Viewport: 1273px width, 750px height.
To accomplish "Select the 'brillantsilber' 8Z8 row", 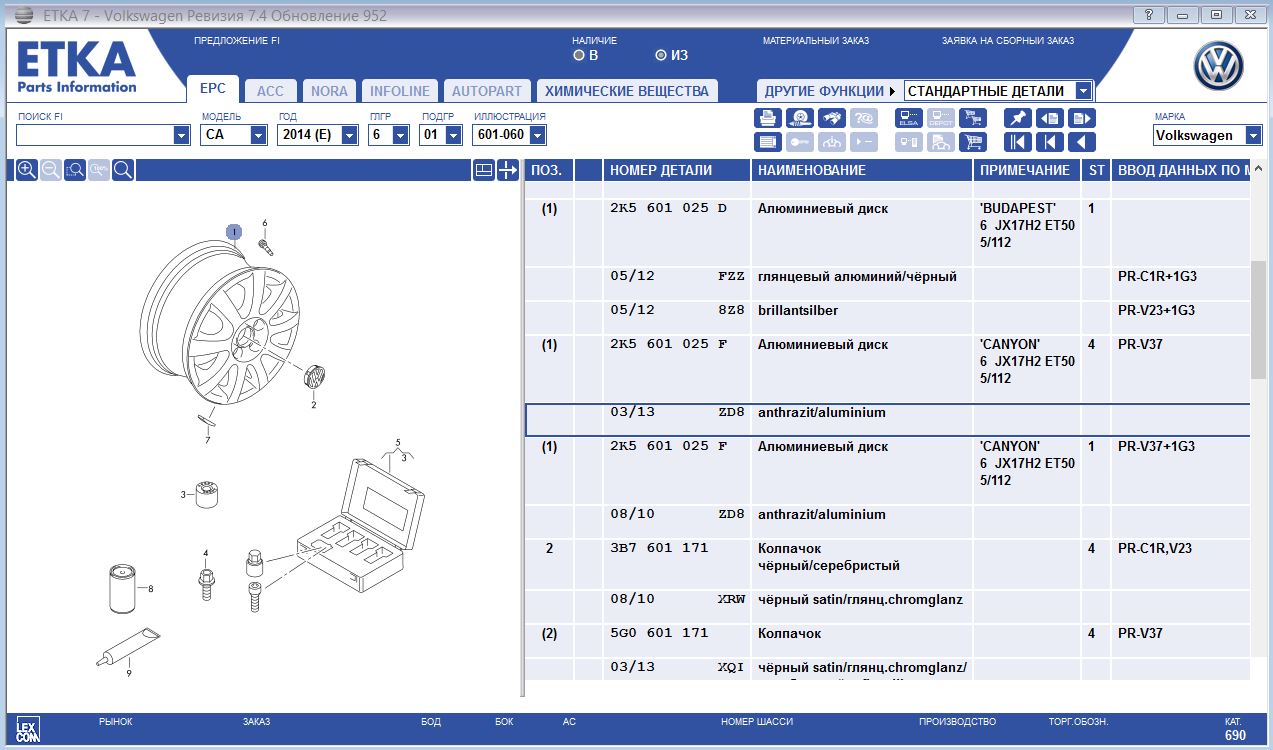I will coord(887,317).
